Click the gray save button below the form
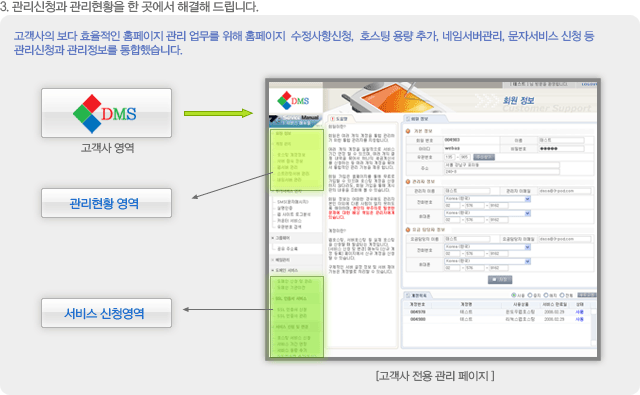640x395 pixels. click(x=500, y=280)
